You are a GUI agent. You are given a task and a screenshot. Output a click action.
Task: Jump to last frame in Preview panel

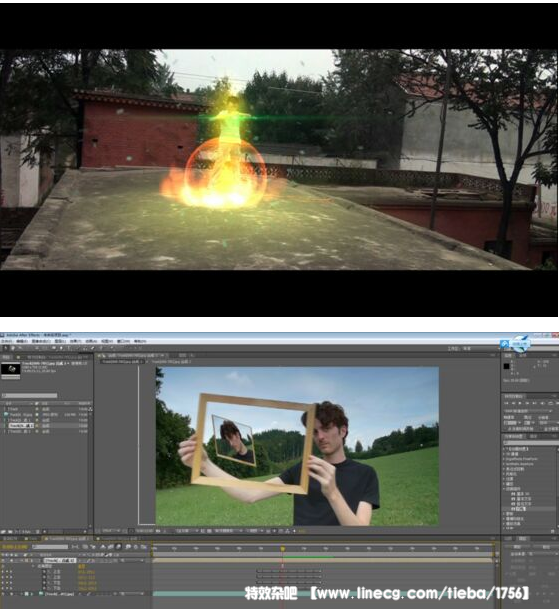[x=534, y=403]
